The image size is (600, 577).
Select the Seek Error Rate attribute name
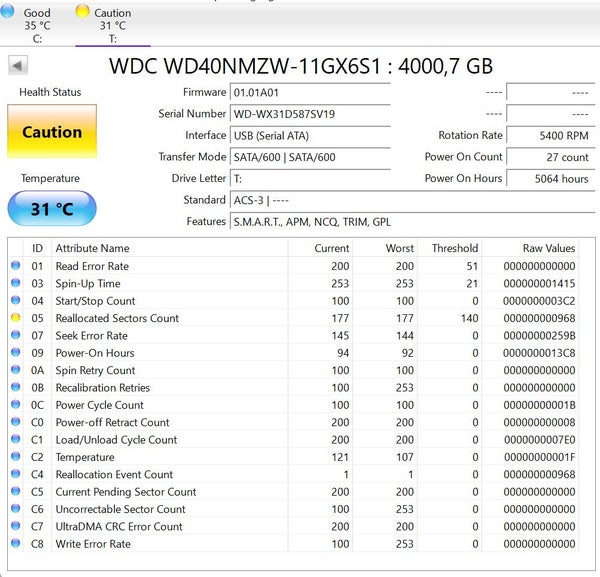pos(91,336)
